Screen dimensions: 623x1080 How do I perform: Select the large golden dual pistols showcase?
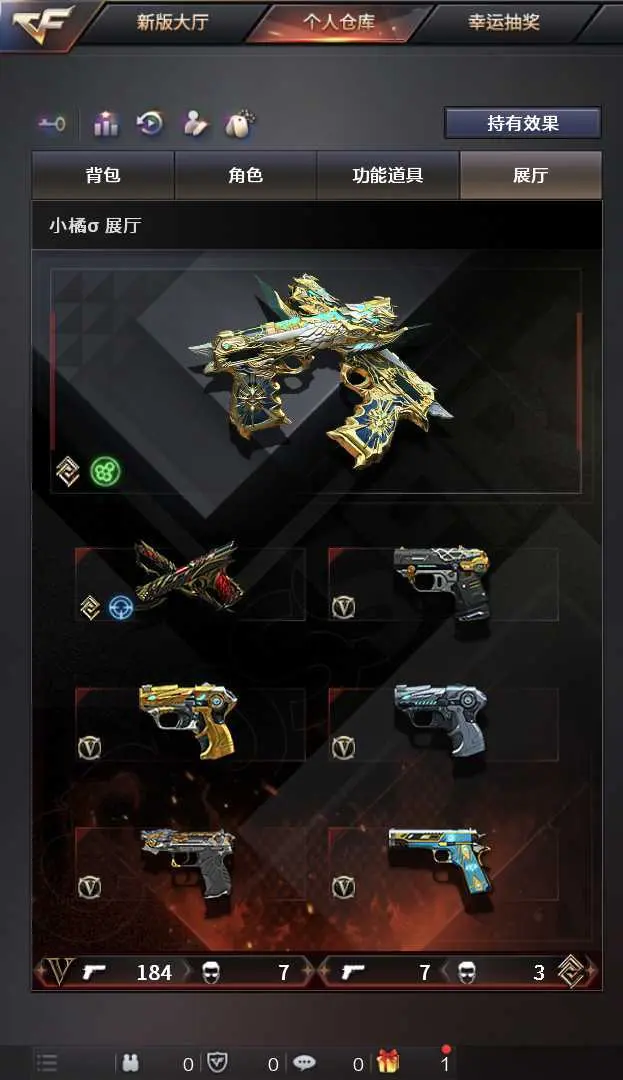(x=316, y=381)
